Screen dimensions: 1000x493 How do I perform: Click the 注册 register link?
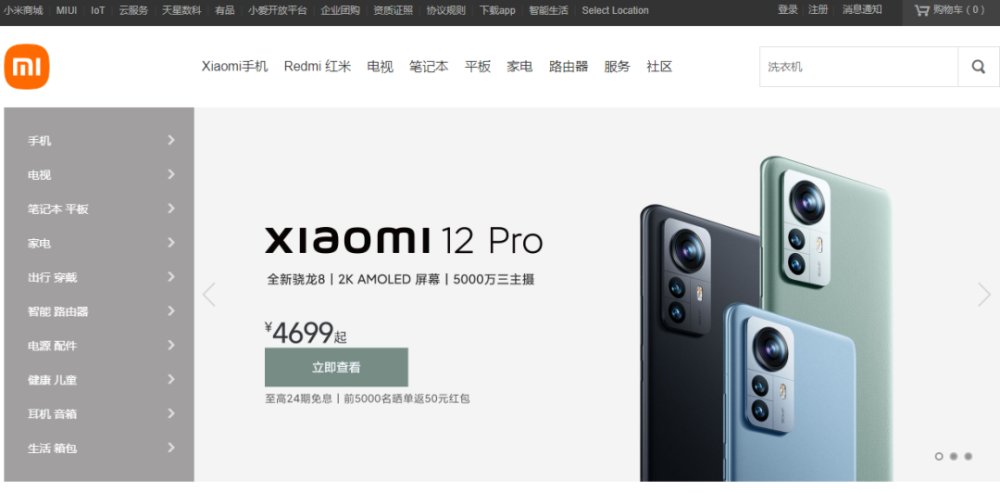818,10
